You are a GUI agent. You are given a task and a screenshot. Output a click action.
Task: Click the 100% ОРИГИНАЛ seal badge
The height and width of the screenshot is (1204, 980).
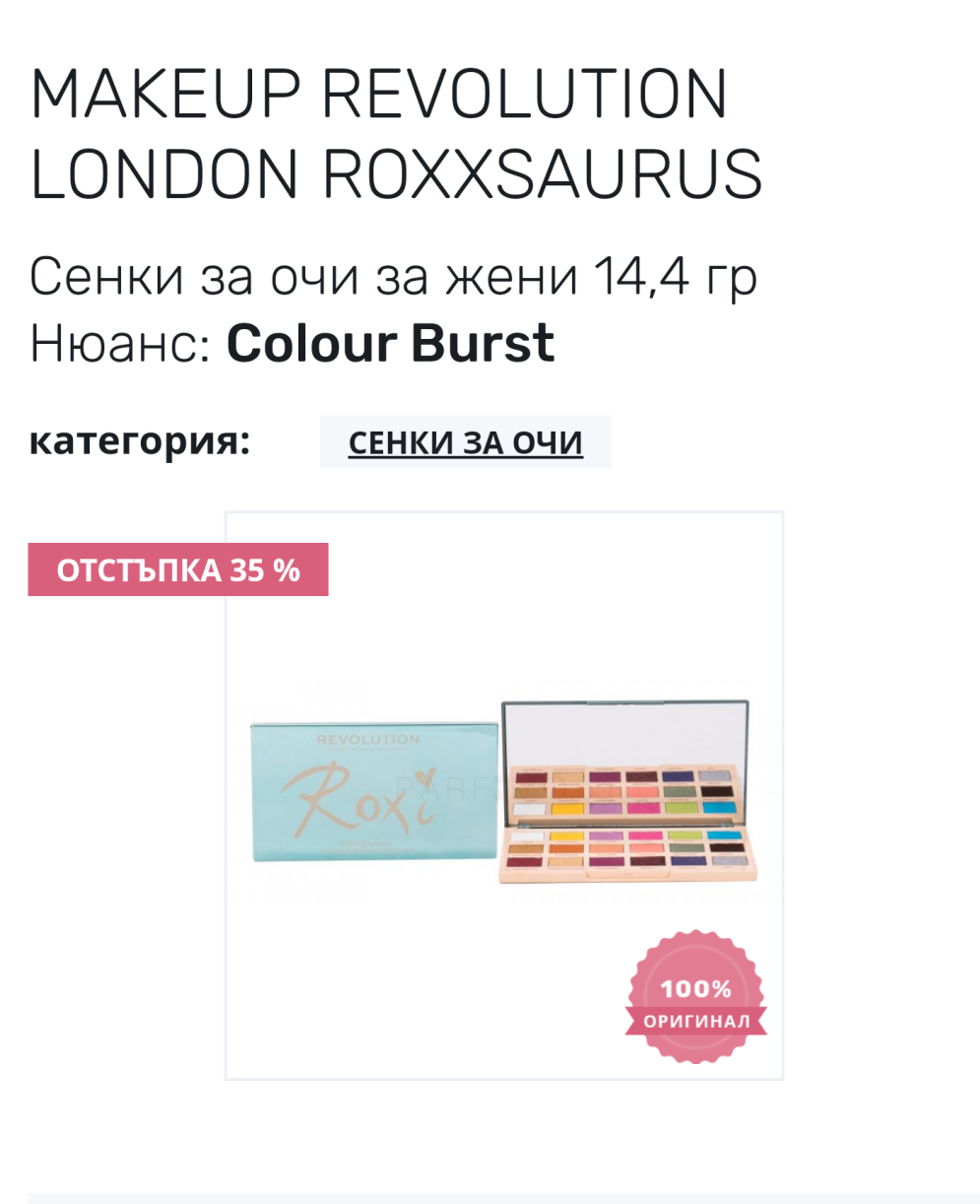(x=696, y=997)
